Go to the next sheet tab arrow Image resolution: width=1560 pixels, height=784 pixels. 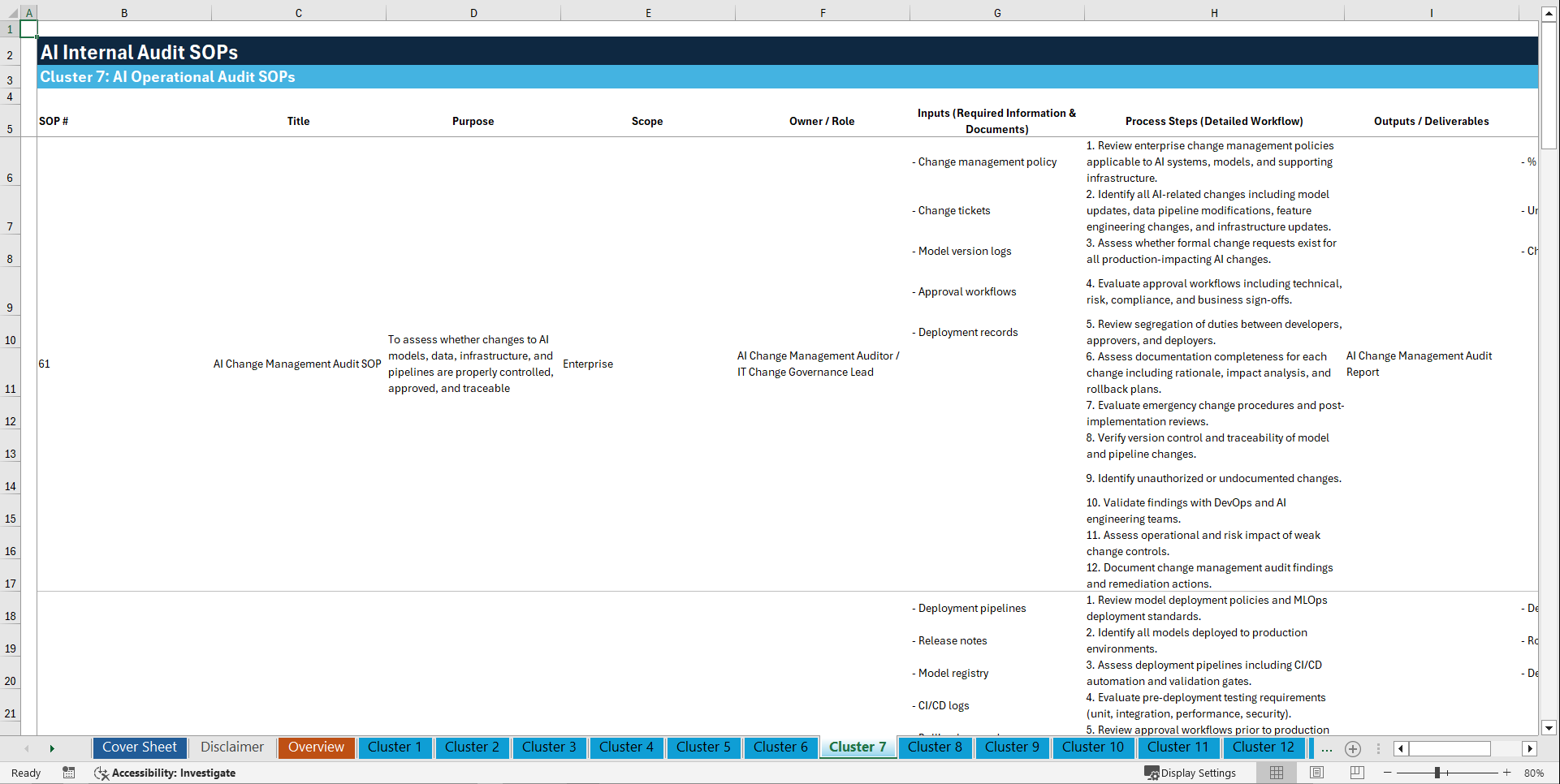tap(52, 748)
